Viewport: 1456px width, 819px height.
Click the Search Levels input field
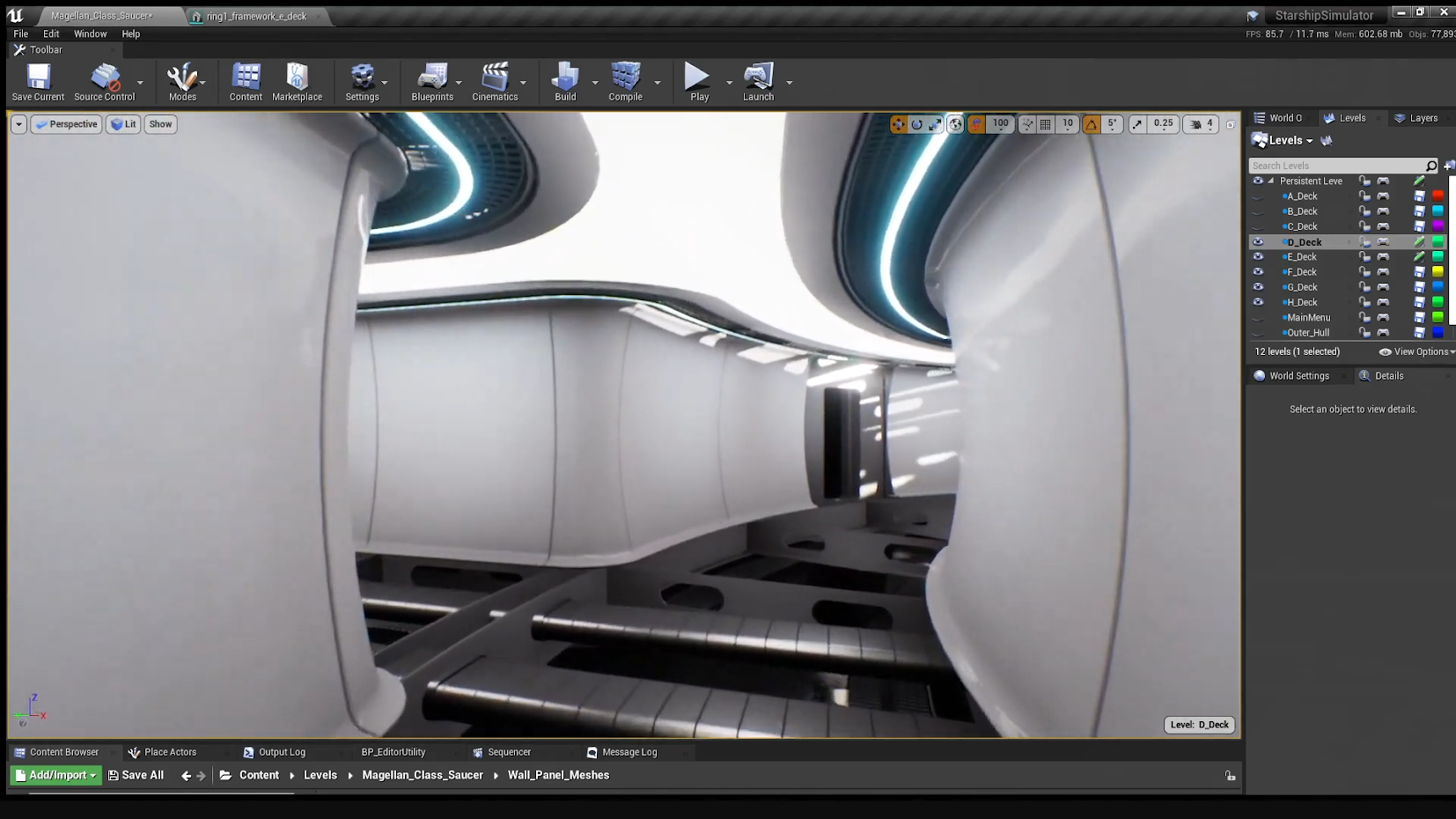point(1335,166)
